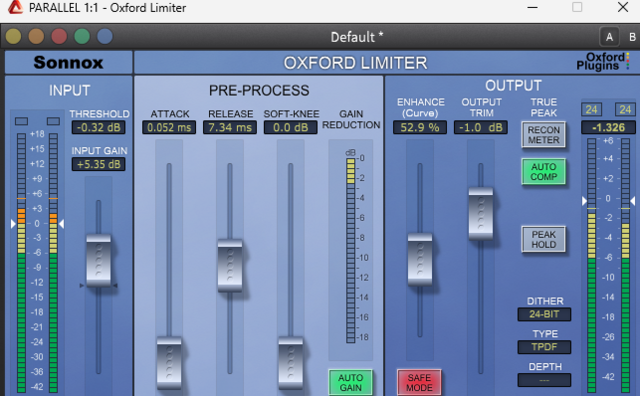
Task: Enable the PEAK HOLD button
Action: (x=544, y=239)
